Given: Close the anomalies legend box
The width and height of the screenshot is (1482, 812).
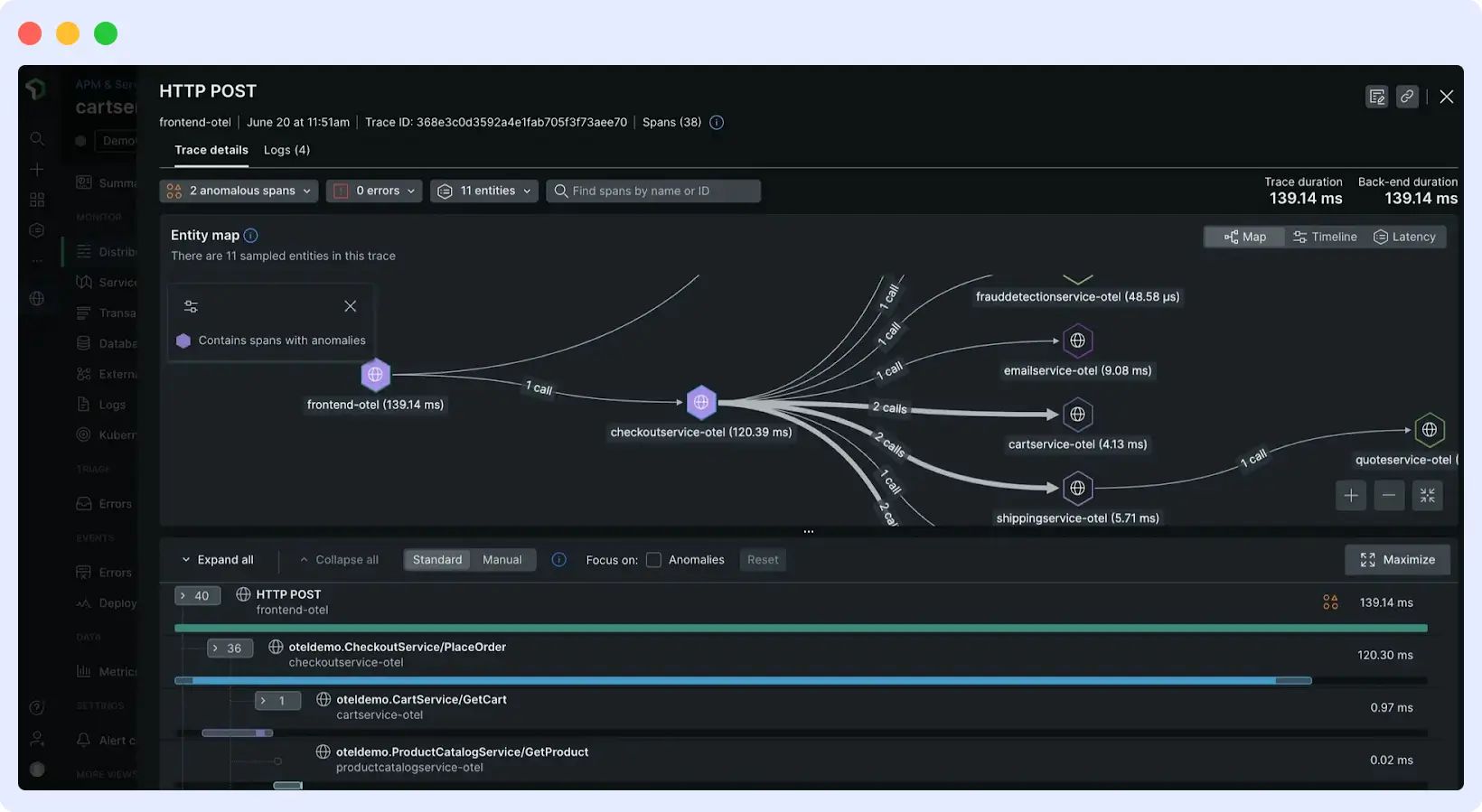Looking at the screenshot, I should pos(351,306).
